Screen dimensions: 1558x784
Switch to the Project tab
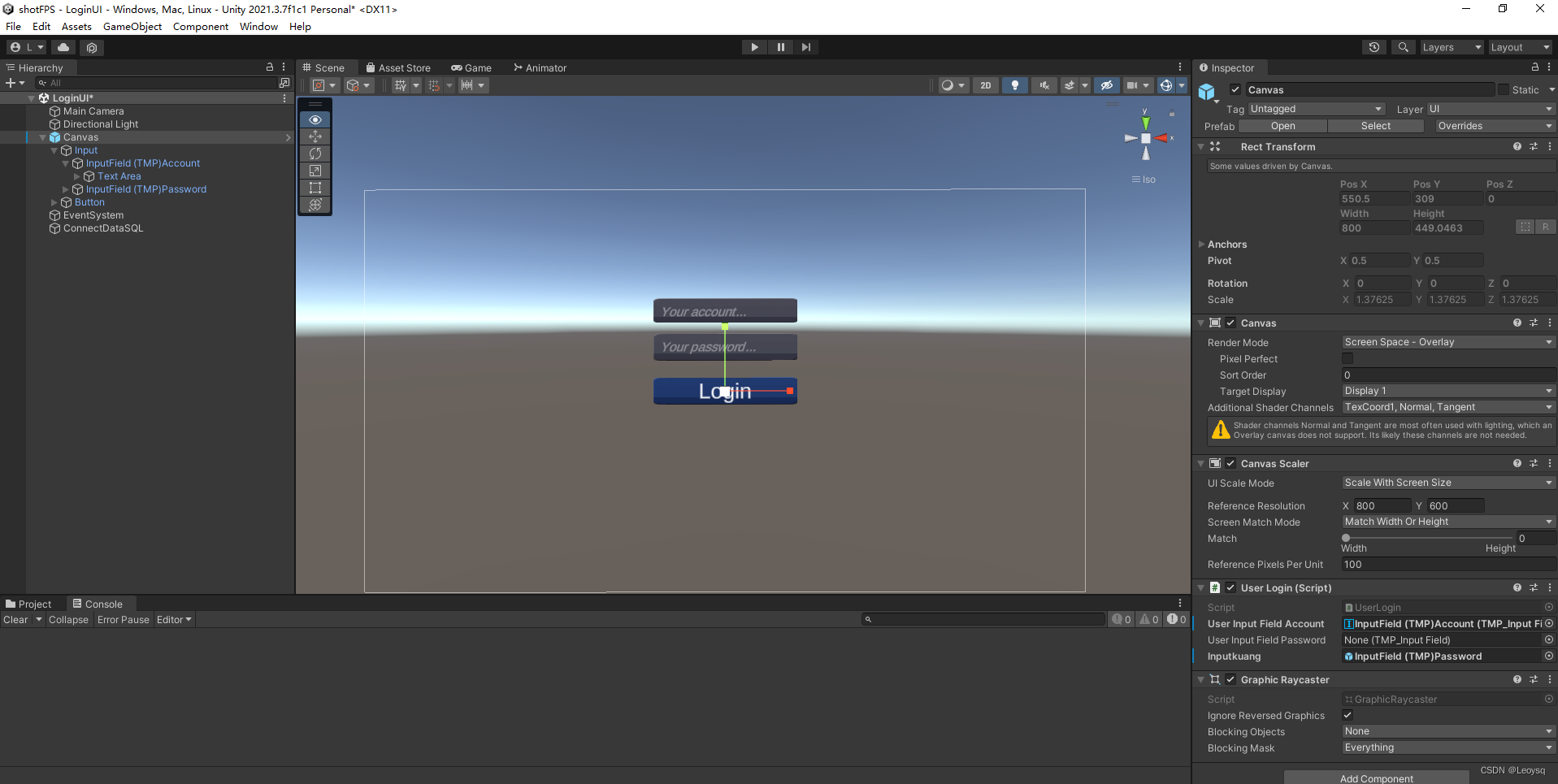click(28, 604)
